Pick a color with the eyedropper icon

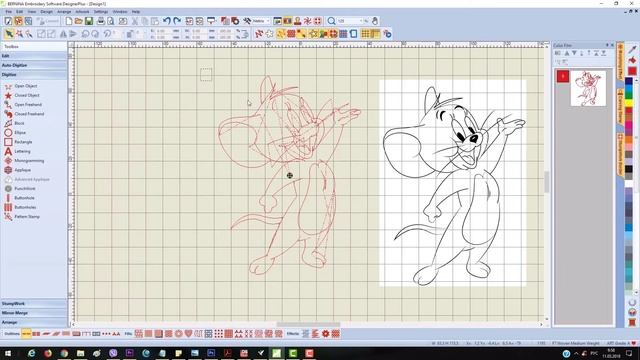pos(632,49)
